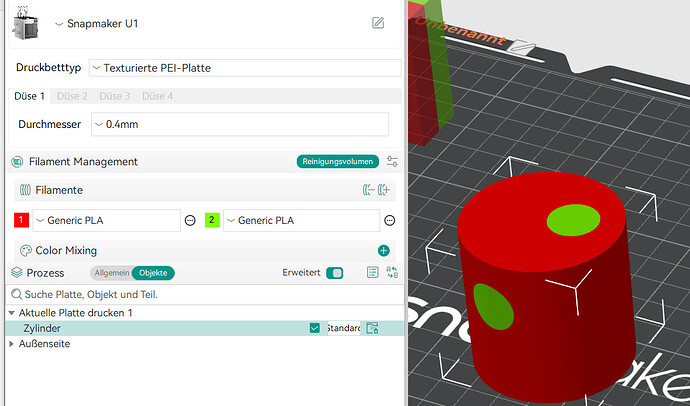Click the Reinigungsvolumen button
The height and width of the screenshot is (406, 690).
pyautogui.click(x=338, y=161)
